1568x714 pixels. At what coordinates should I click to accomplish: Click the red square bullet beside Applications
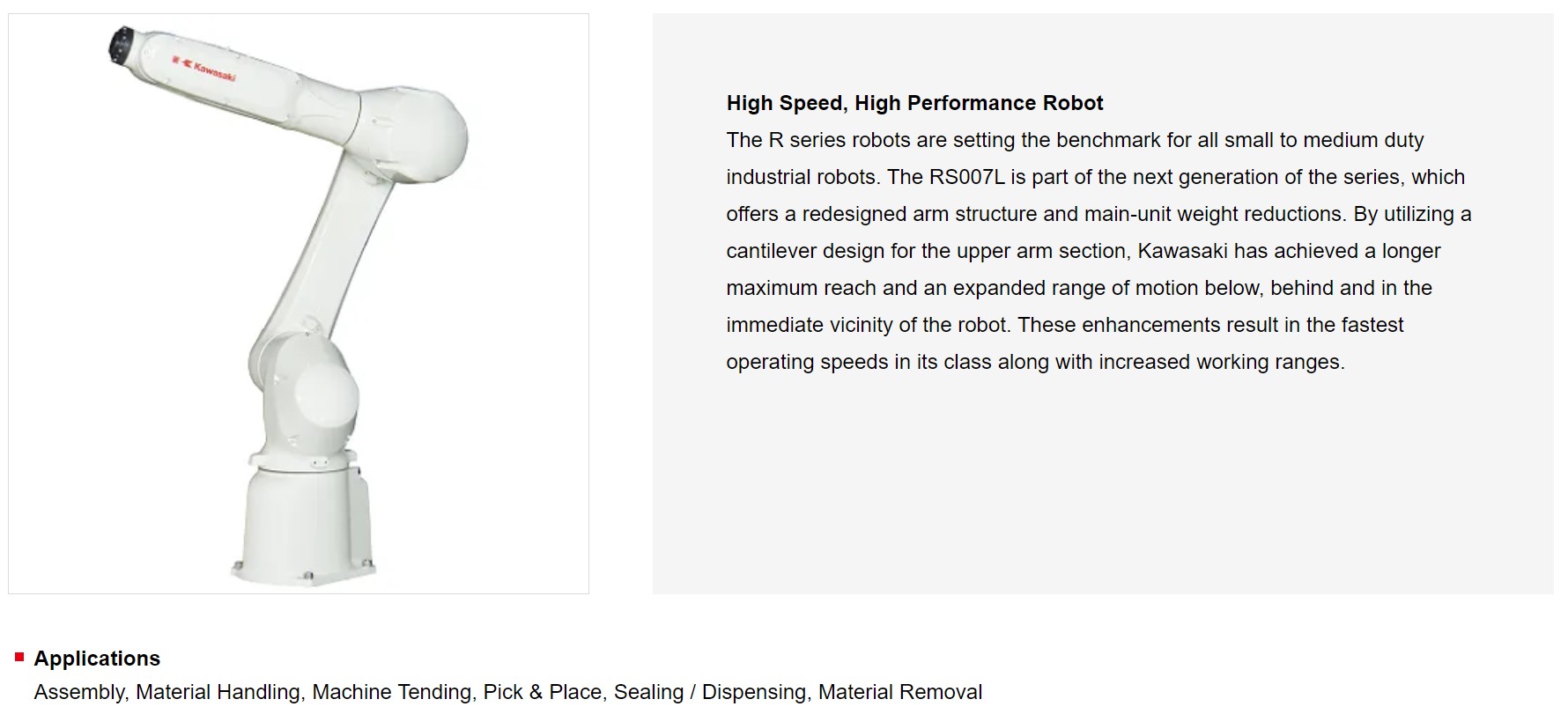coord(19,657)
